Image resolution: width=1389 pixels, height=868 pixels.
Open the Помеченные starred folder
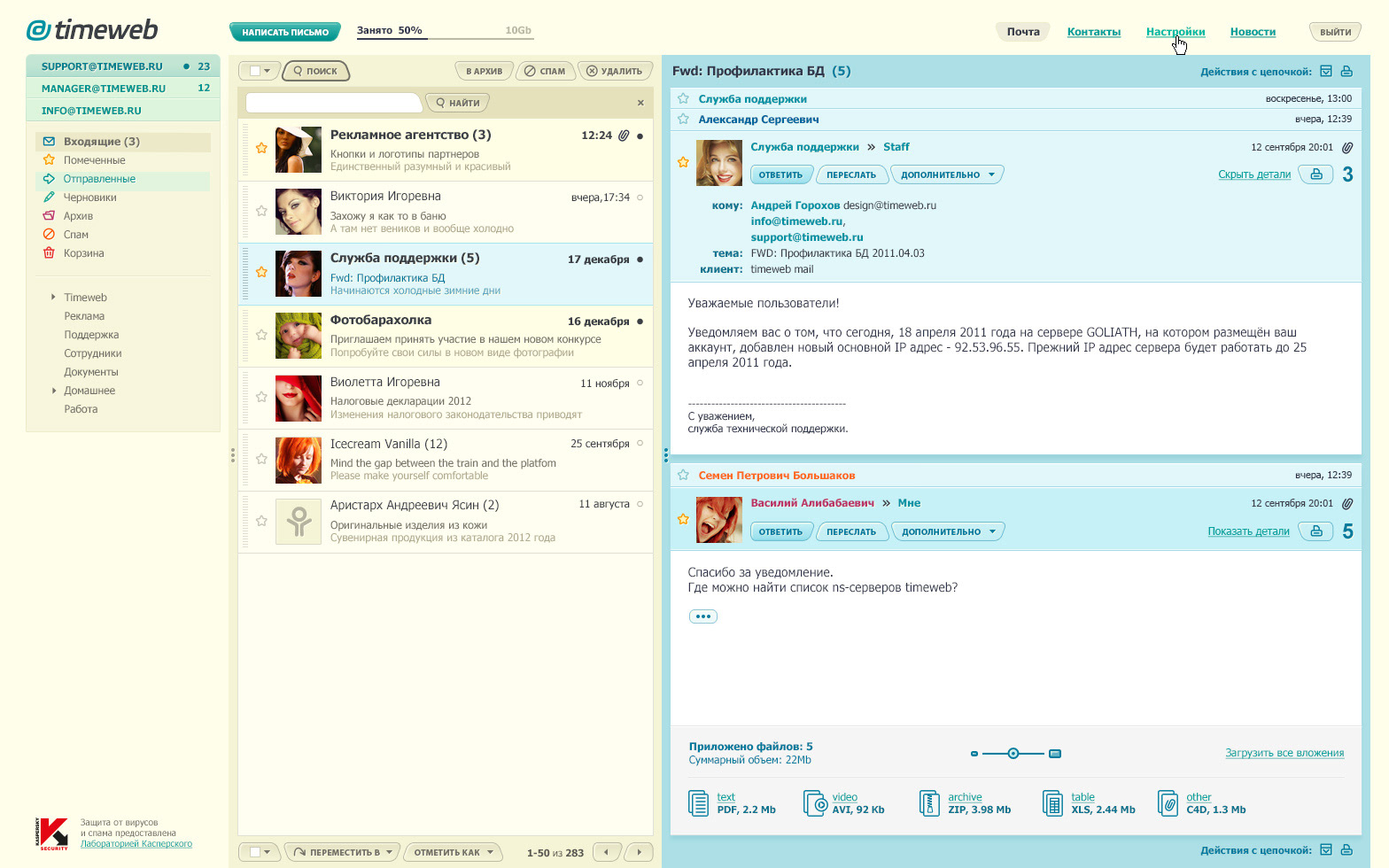(x=94, y=160)
